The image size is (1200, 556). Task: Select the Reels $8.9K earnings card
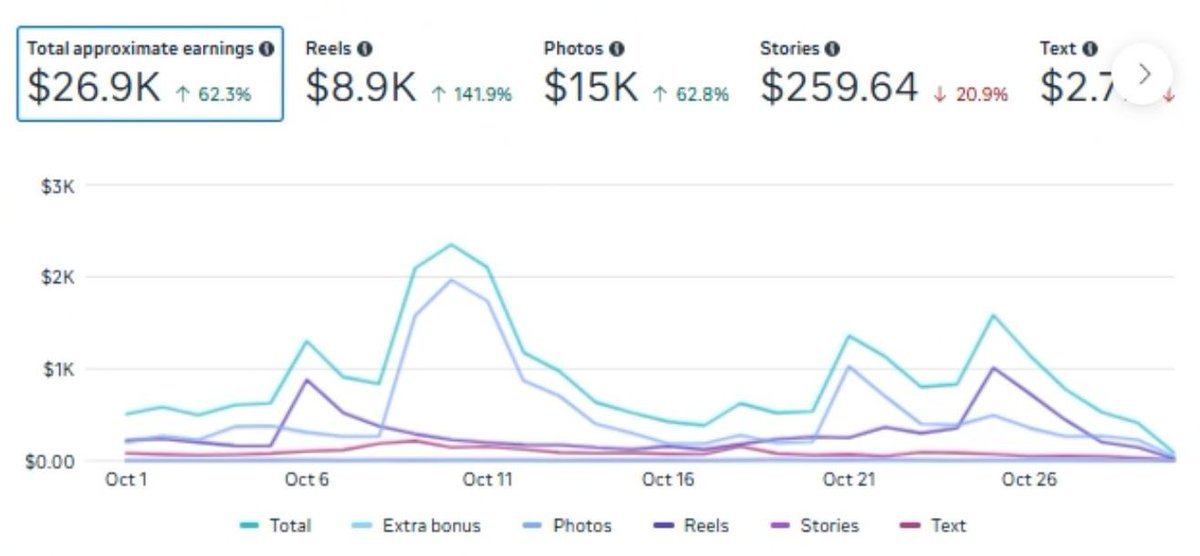tap(408, 75)
